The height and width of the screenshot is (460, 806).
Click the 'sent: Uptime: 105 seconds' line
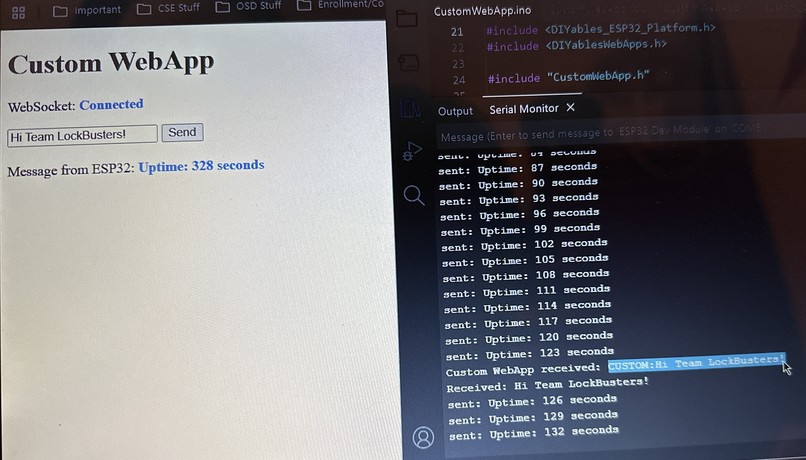pos(525,261)
